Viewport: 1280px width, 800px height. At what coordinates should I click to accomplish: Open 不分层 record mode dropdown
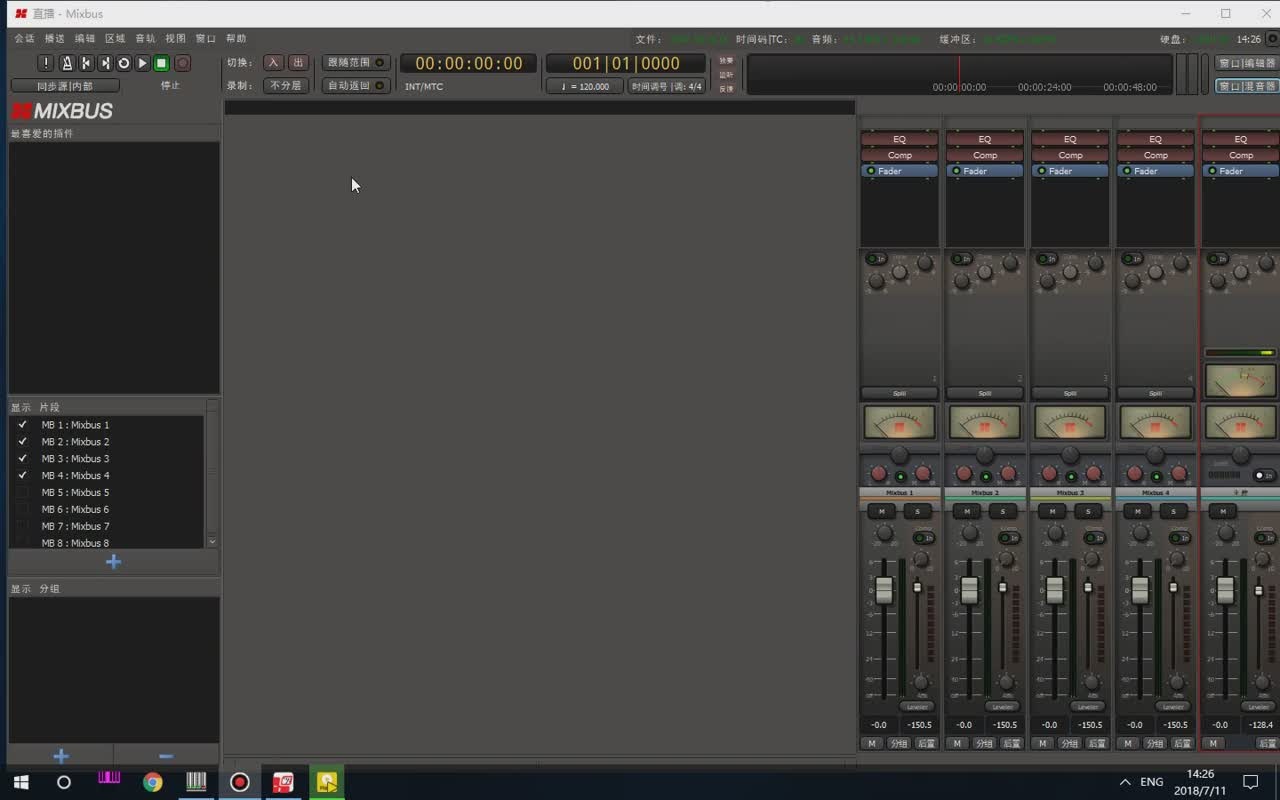click(286, 86)
